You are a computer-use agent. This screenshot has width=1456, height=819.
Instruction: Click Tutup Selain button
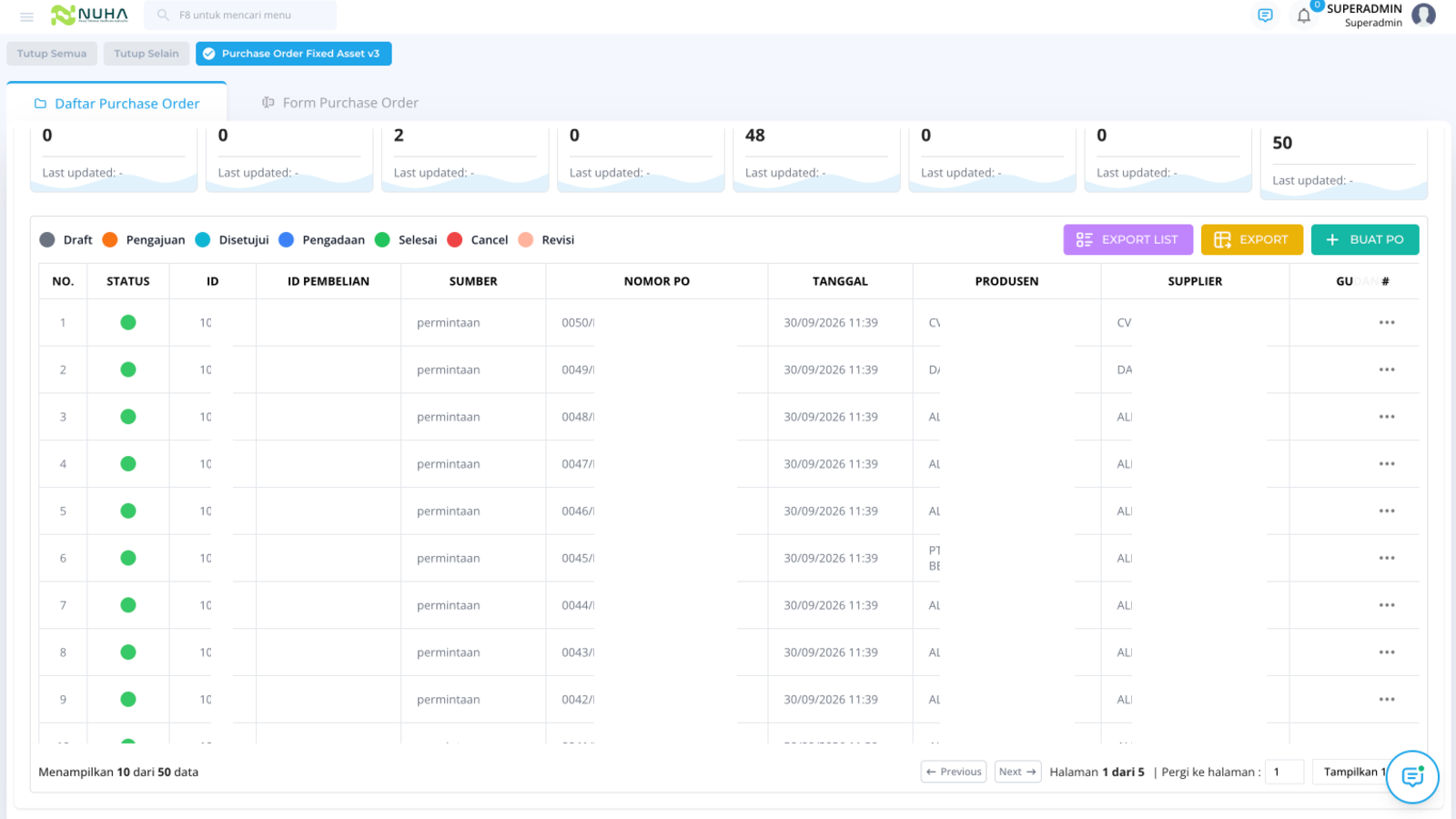[x=147, y=54]
